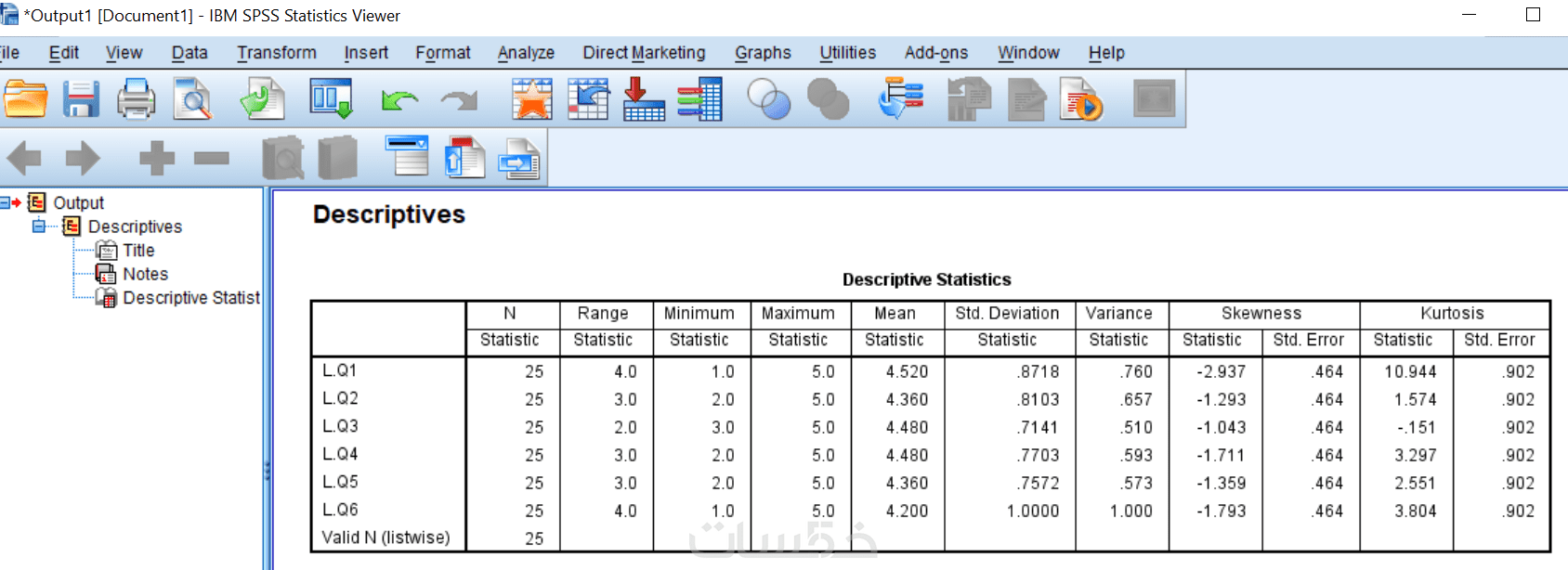
Task: Undo the last action with the green arrow
Action: click(x=399, y=99)
